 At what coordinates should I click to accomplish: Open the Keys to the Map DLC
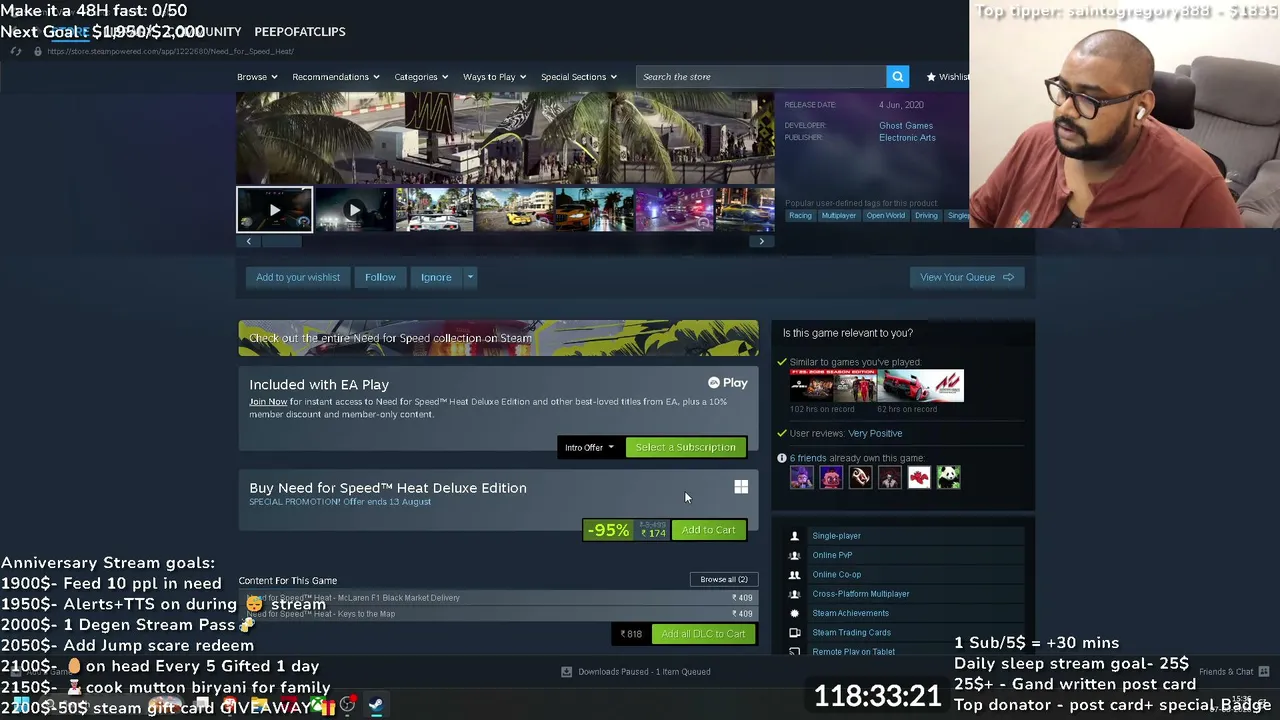click(498, 614)
